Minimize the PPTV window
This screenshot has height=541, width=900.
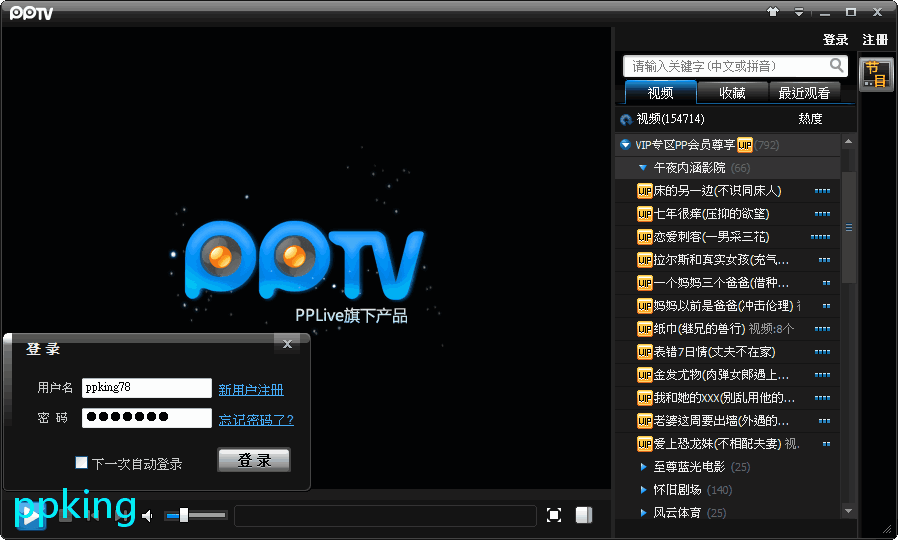pos(825,11)
